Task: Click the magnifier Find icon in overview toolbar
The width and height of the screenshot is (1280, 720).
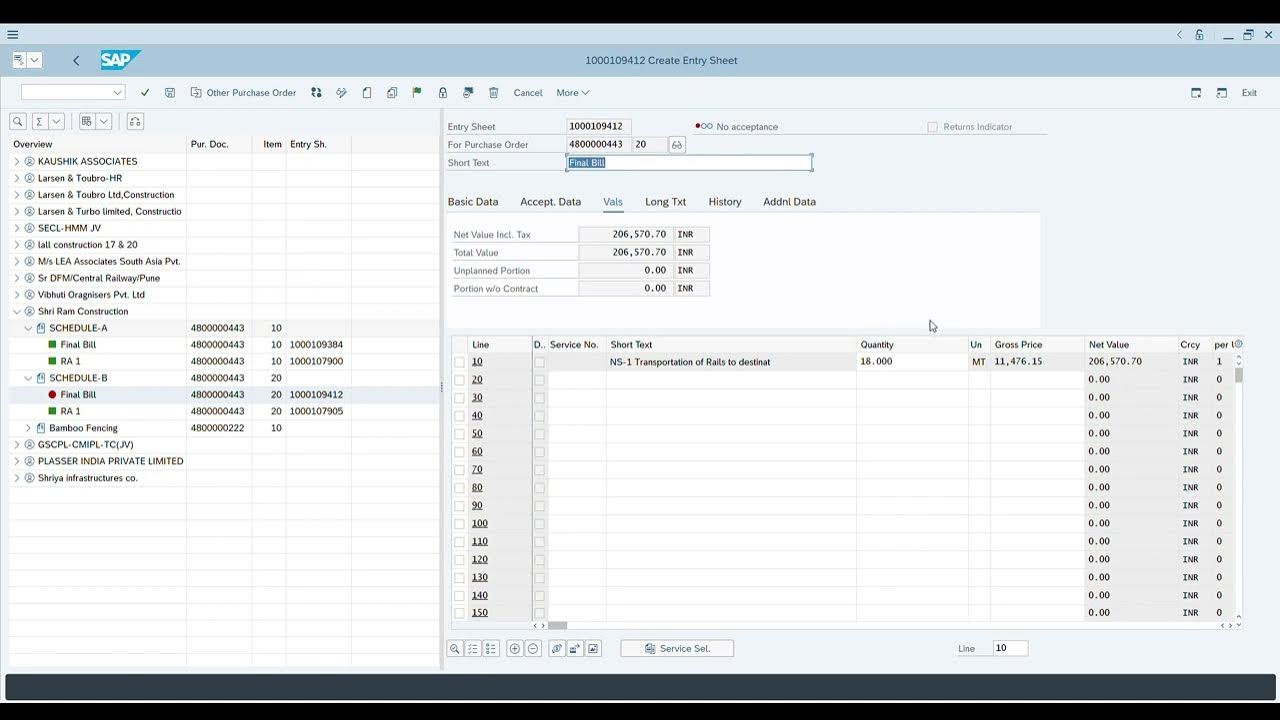Action: tap(18, 121)
